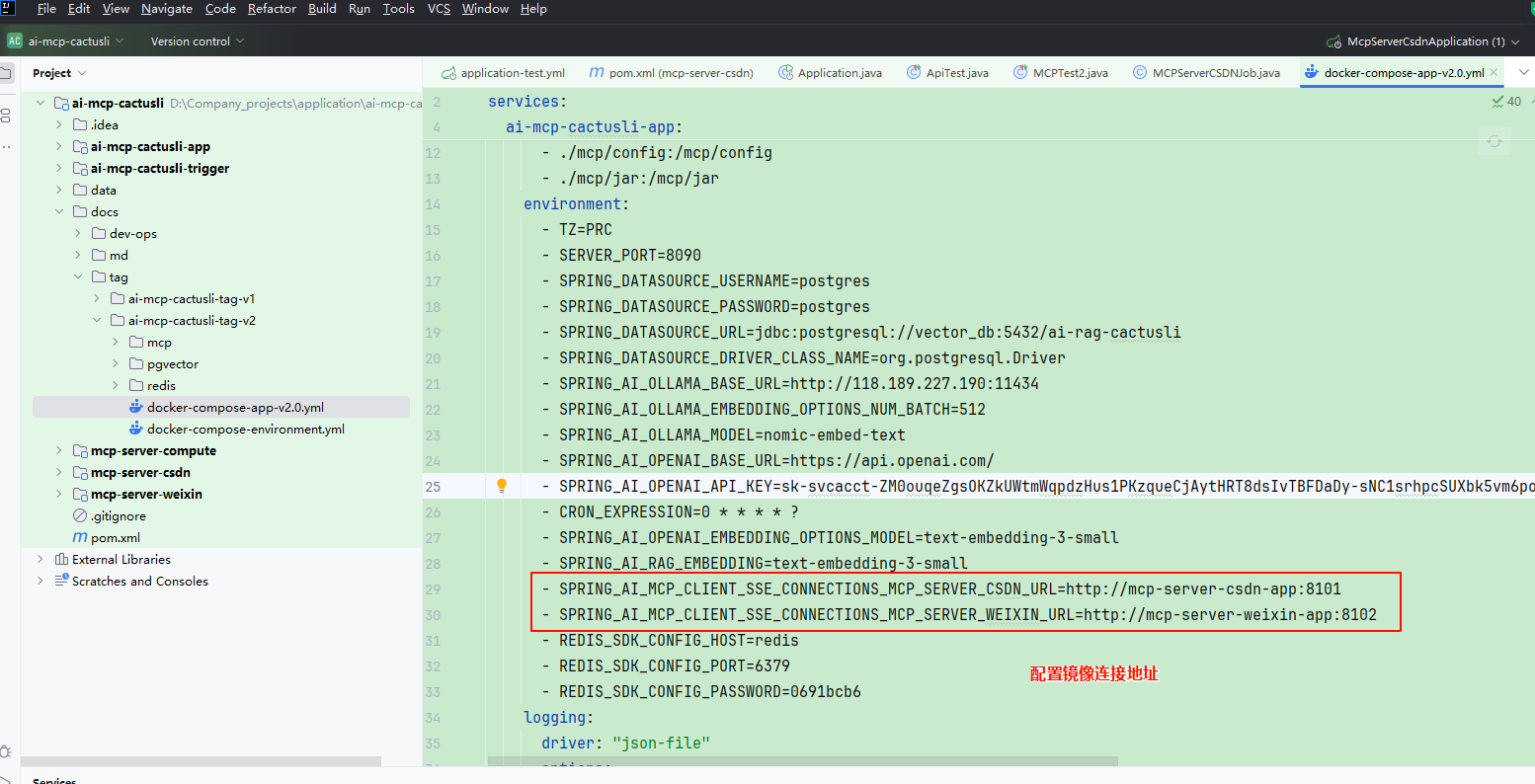The width and height of the screenshot is (1535, 784).
Task: Click the run configuration icon beside McpServerCsdnApplication
Action: (x=1334, y=41)
